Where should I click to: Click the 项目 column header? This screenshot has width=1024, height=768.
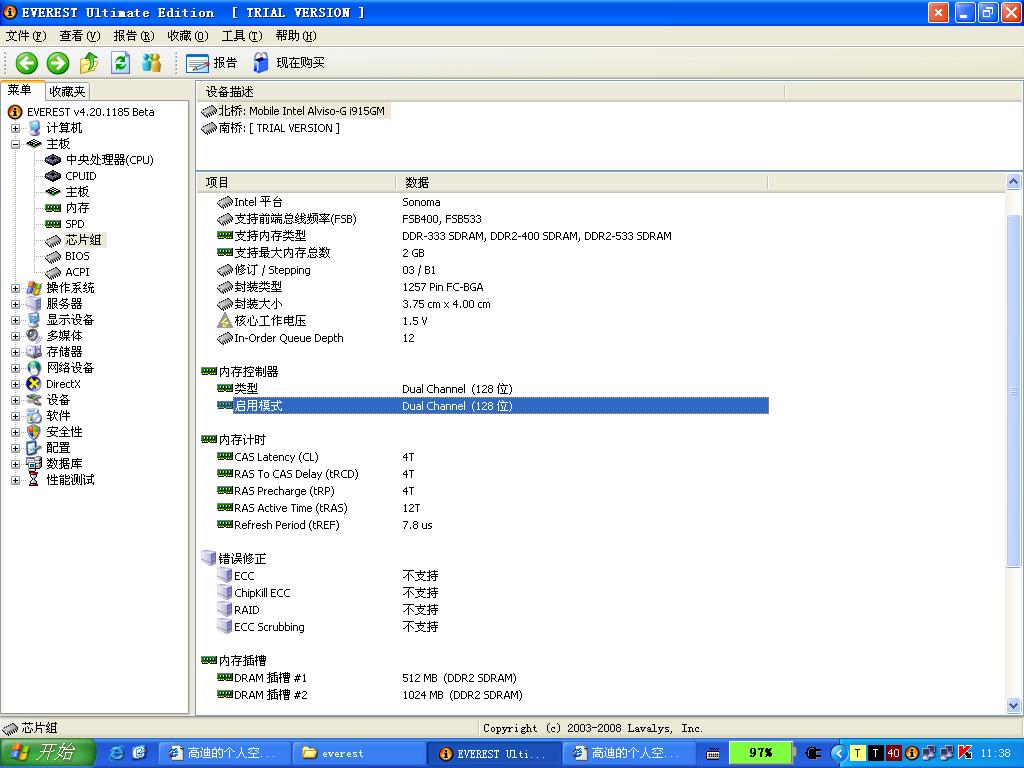pos(296,182)
